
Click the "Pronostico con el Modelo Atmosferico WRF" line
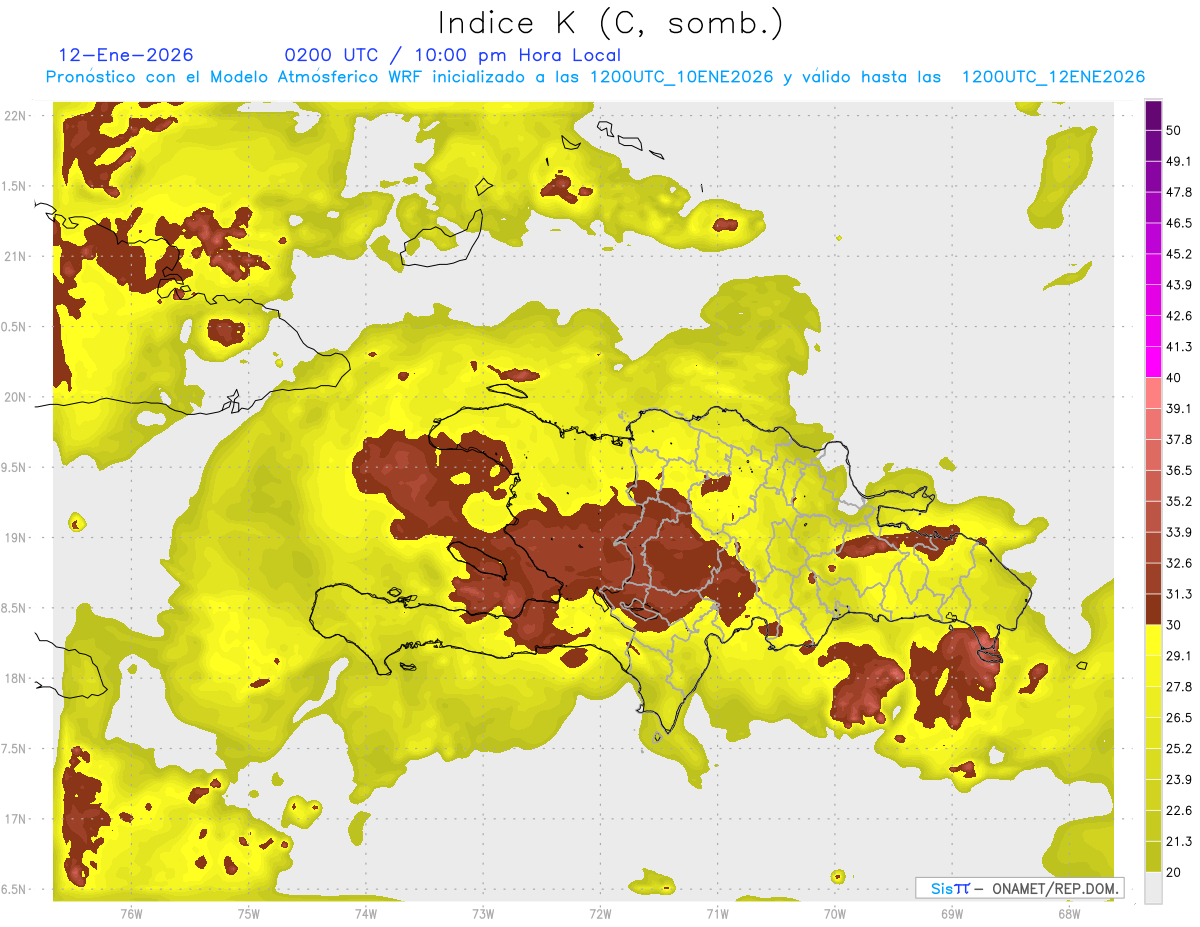595,77
